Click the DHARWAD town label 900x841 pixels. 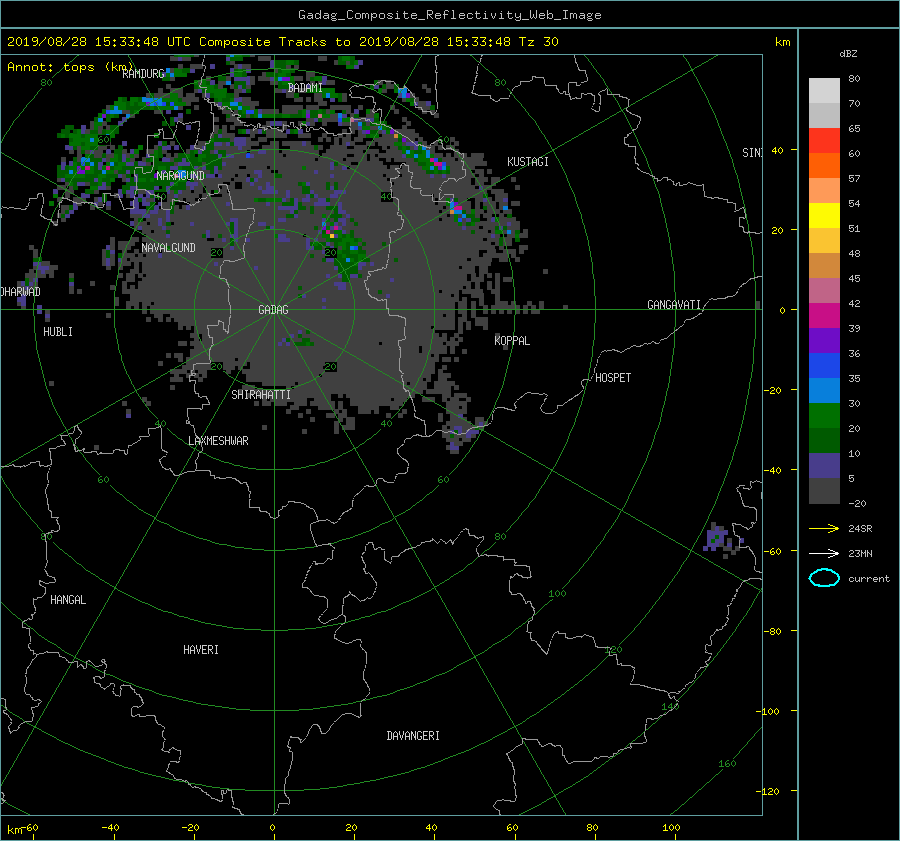[21, 292]
